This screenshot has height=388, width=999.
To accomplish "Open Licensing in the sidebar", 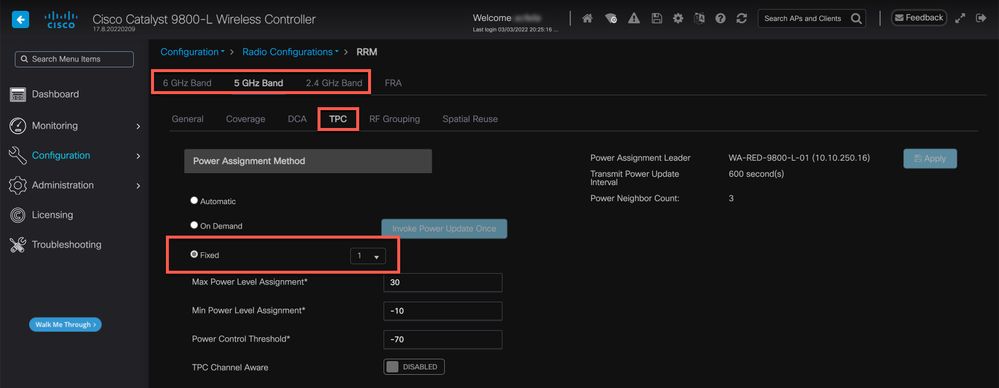I will coord(52,215).
